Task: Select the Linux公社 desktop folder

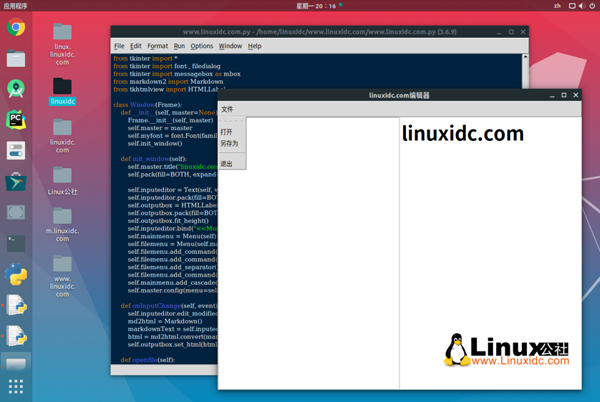Action: click(x=62, y=180)
